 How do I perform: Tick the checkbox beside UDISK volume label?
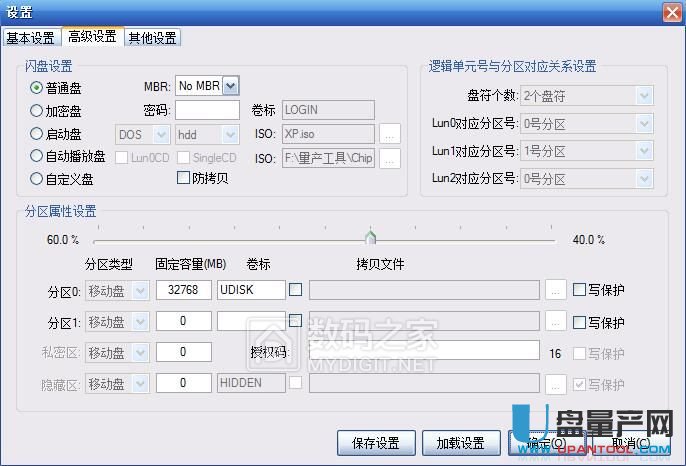click(x=295, y=291)
